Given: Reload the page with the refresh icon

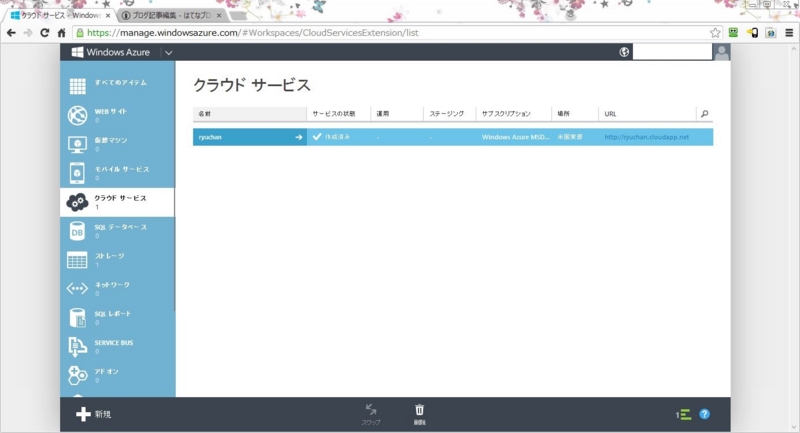Looking at the screenshot, I should [x=44, y=33].
